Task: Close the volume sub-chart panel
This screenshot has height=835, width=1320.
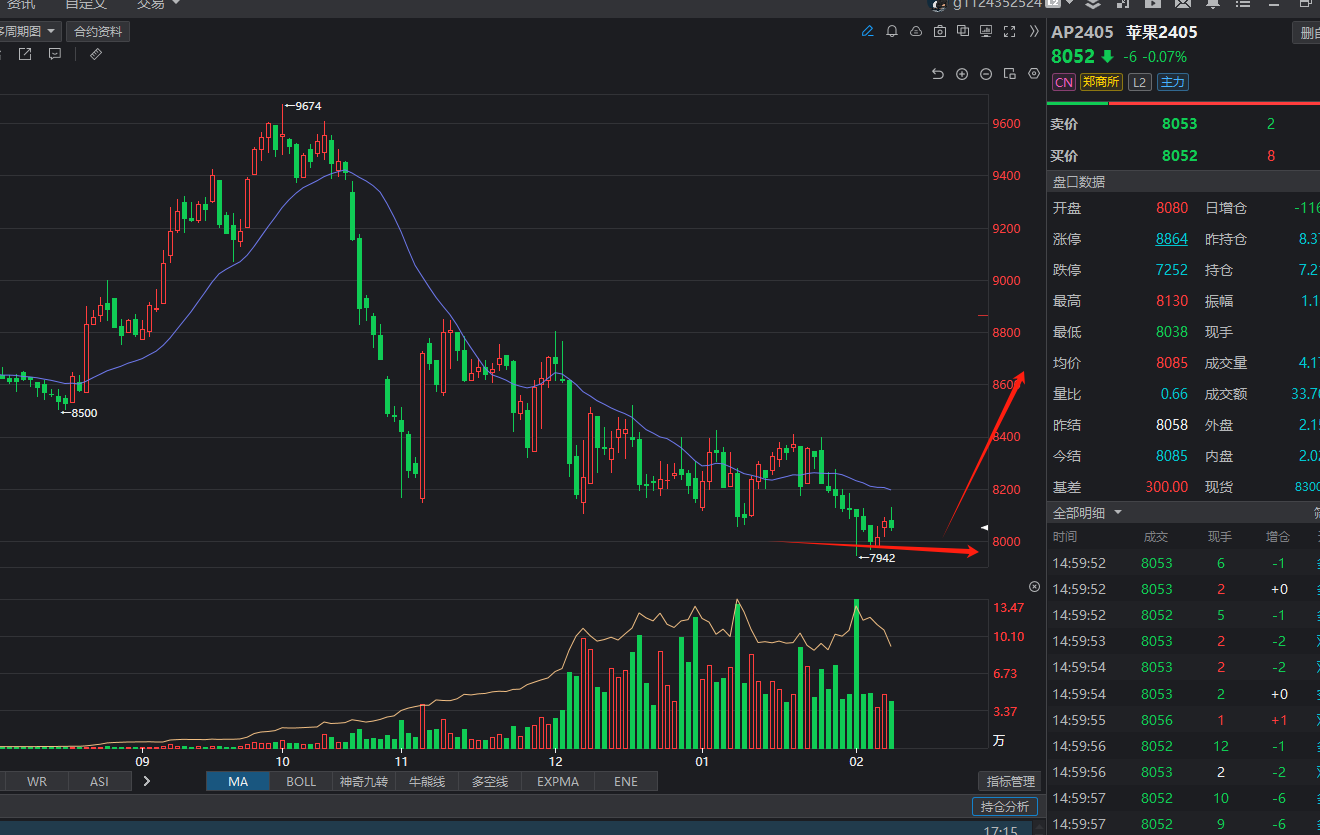Action: tap(1035, 586)
